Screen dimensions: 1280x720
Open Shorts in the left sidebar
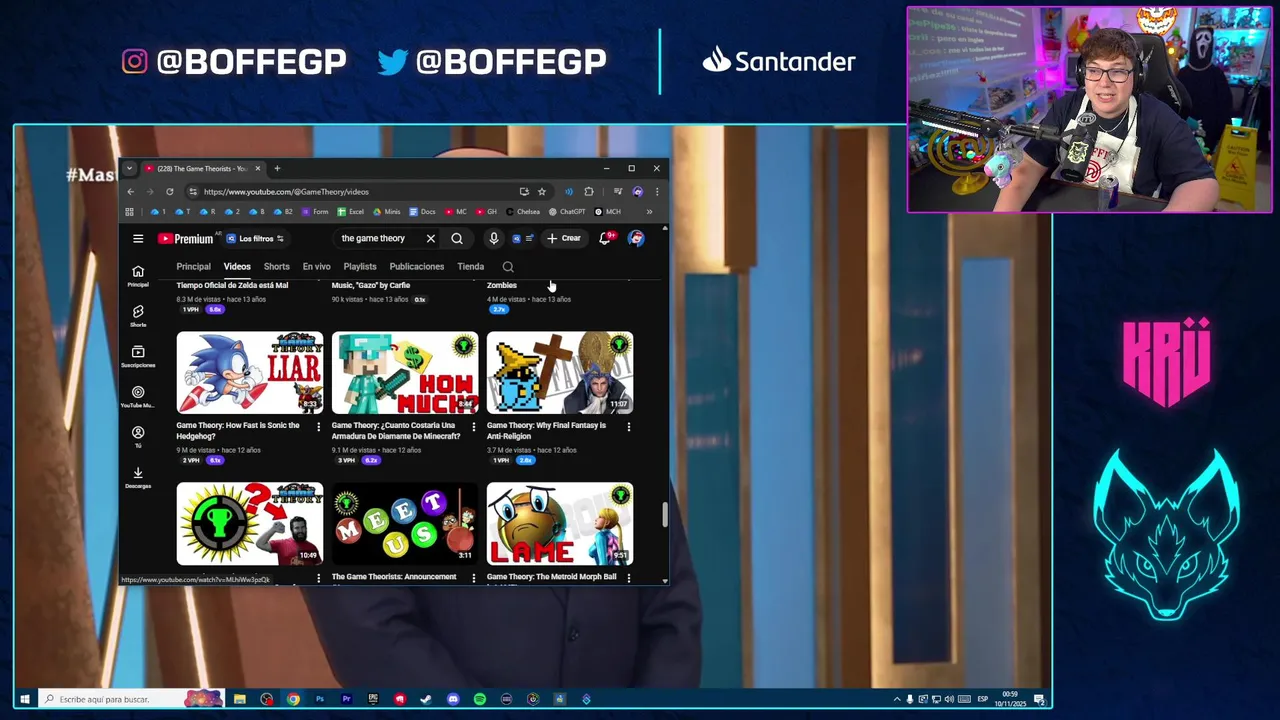[x=138, y=316]
